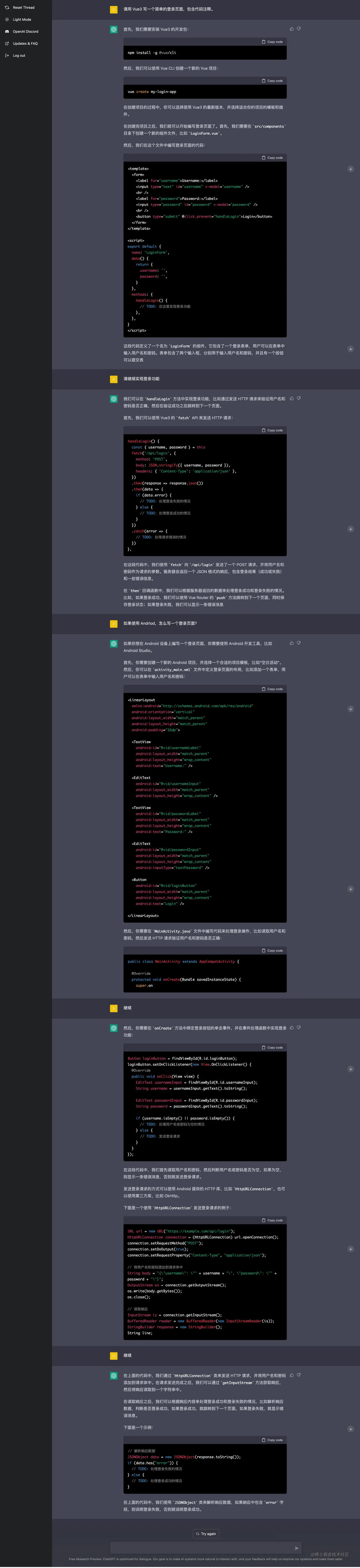The width and height of the screenshot is (360, 1568).
Task: Copy code of the loginButton setOnClickListener block
Action: click(x=272, y=1048)
